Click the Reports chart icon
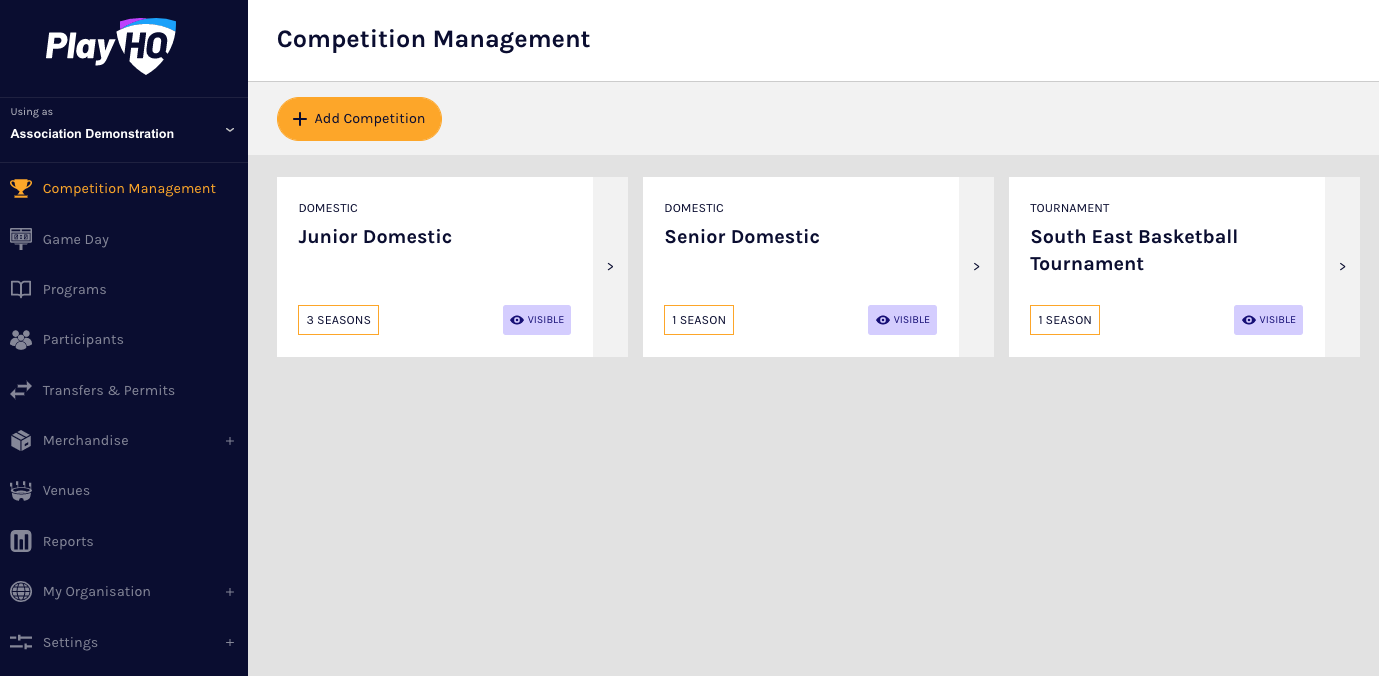This screenshot has height=676, width=1379. point(21,541)
